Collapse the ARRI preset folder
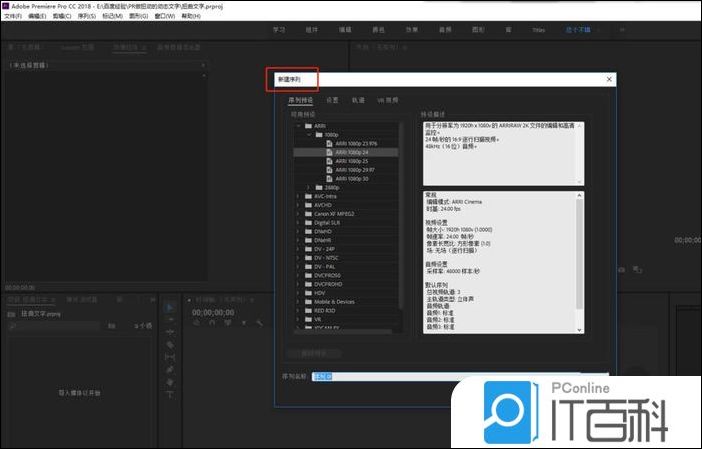The image size is (702, 449). pyautogui.click(x=296, y=125)
